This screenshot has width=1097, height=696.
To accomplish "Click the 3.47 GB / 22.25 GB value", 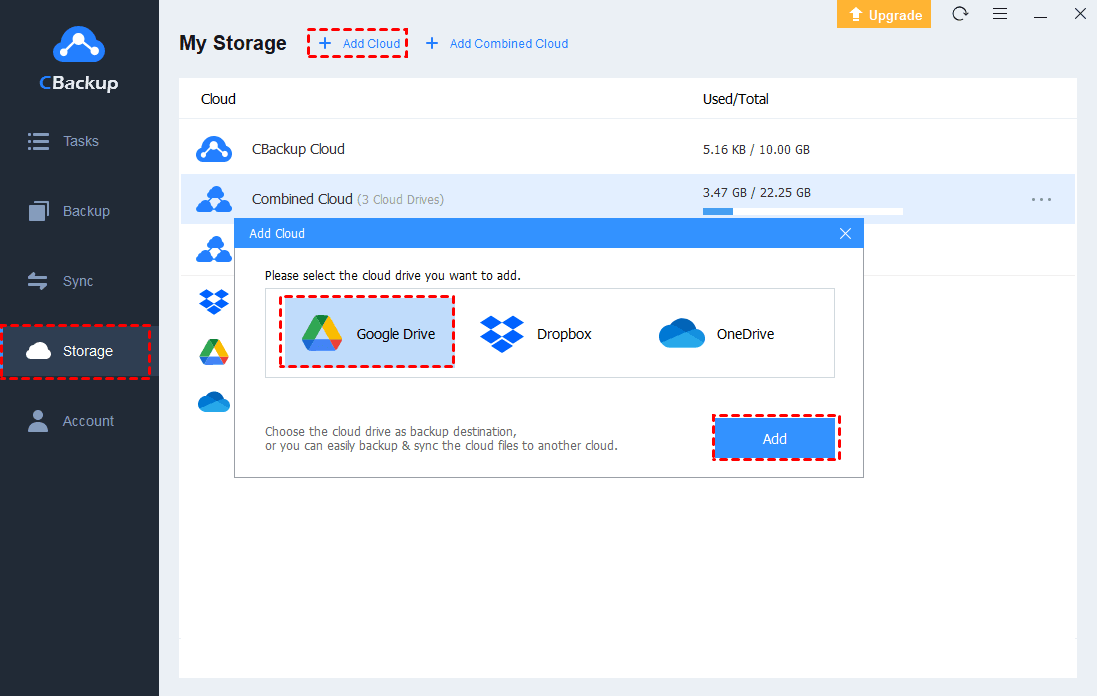I will (757, 192).
